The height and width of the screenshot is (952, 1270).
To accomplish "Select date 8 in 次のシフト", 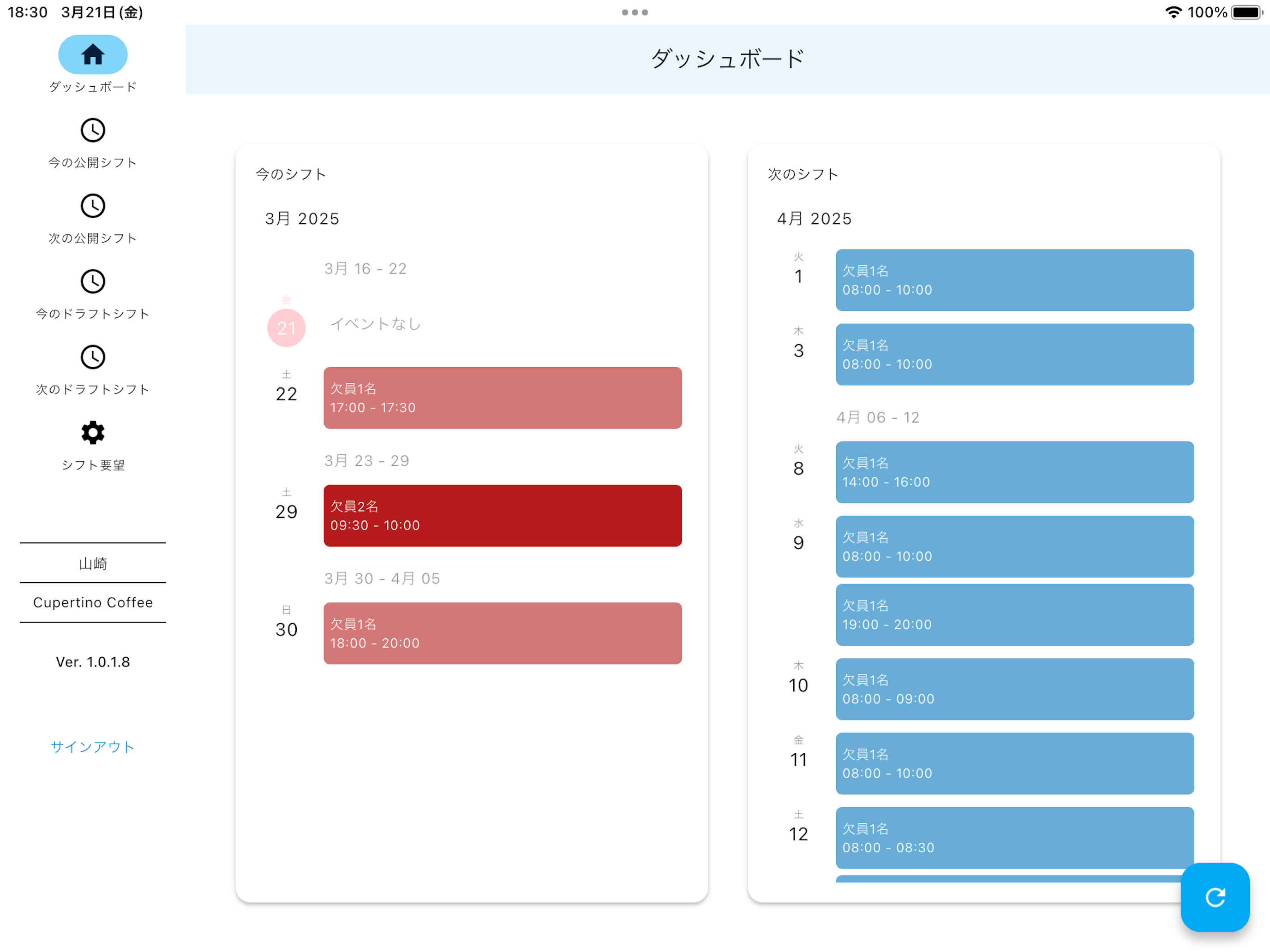I will [798, 468].
